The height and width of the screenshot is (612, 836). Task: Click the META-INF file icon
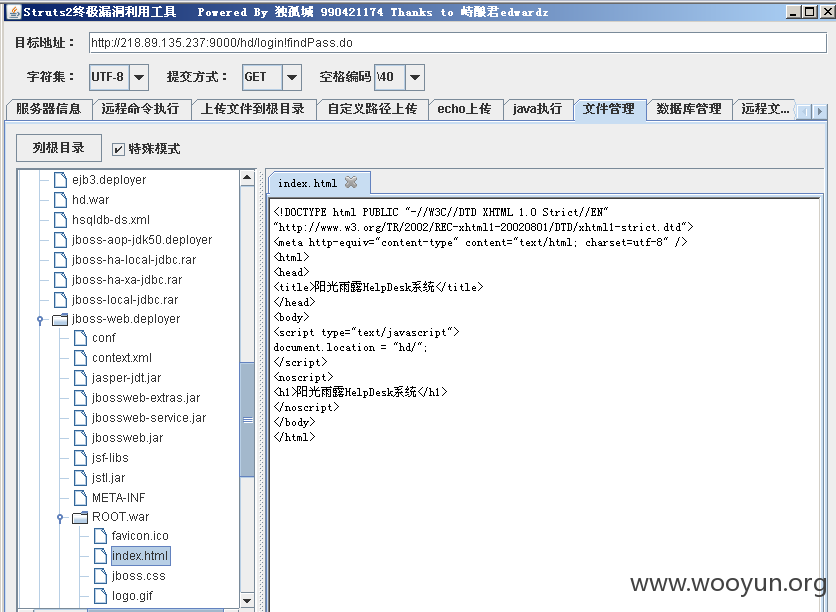(81, 498)
